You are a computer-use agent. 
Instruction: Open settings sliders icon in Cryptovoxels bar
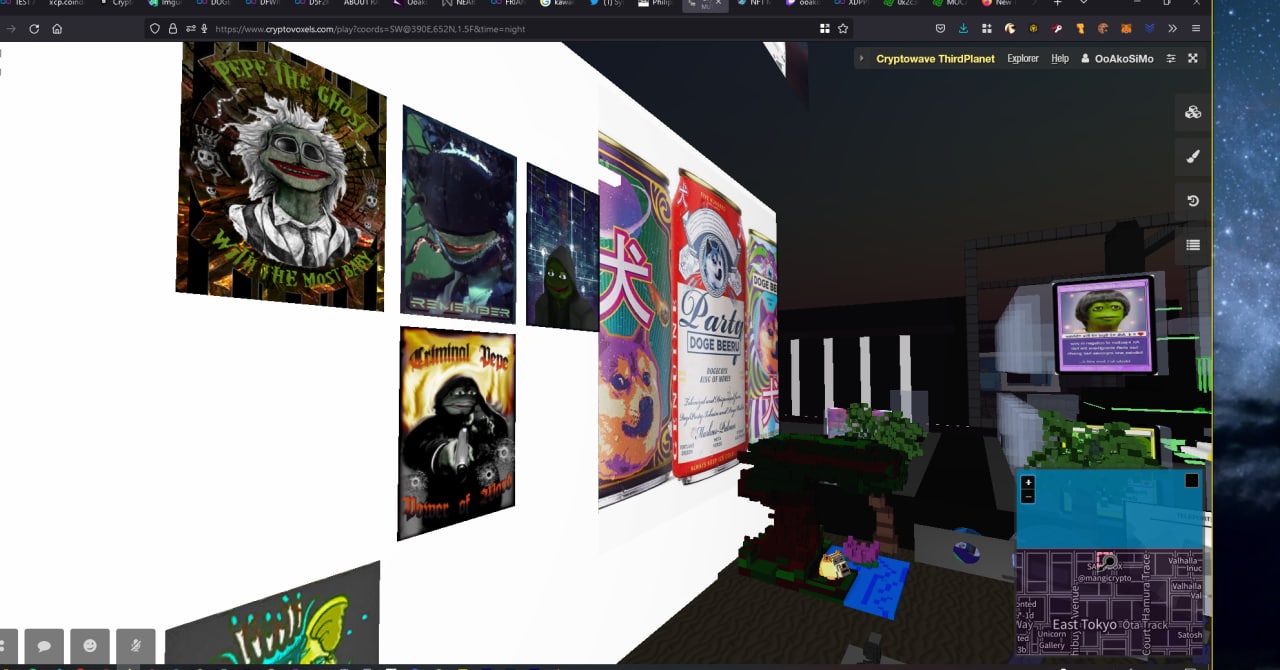[x=1172, y=59]
